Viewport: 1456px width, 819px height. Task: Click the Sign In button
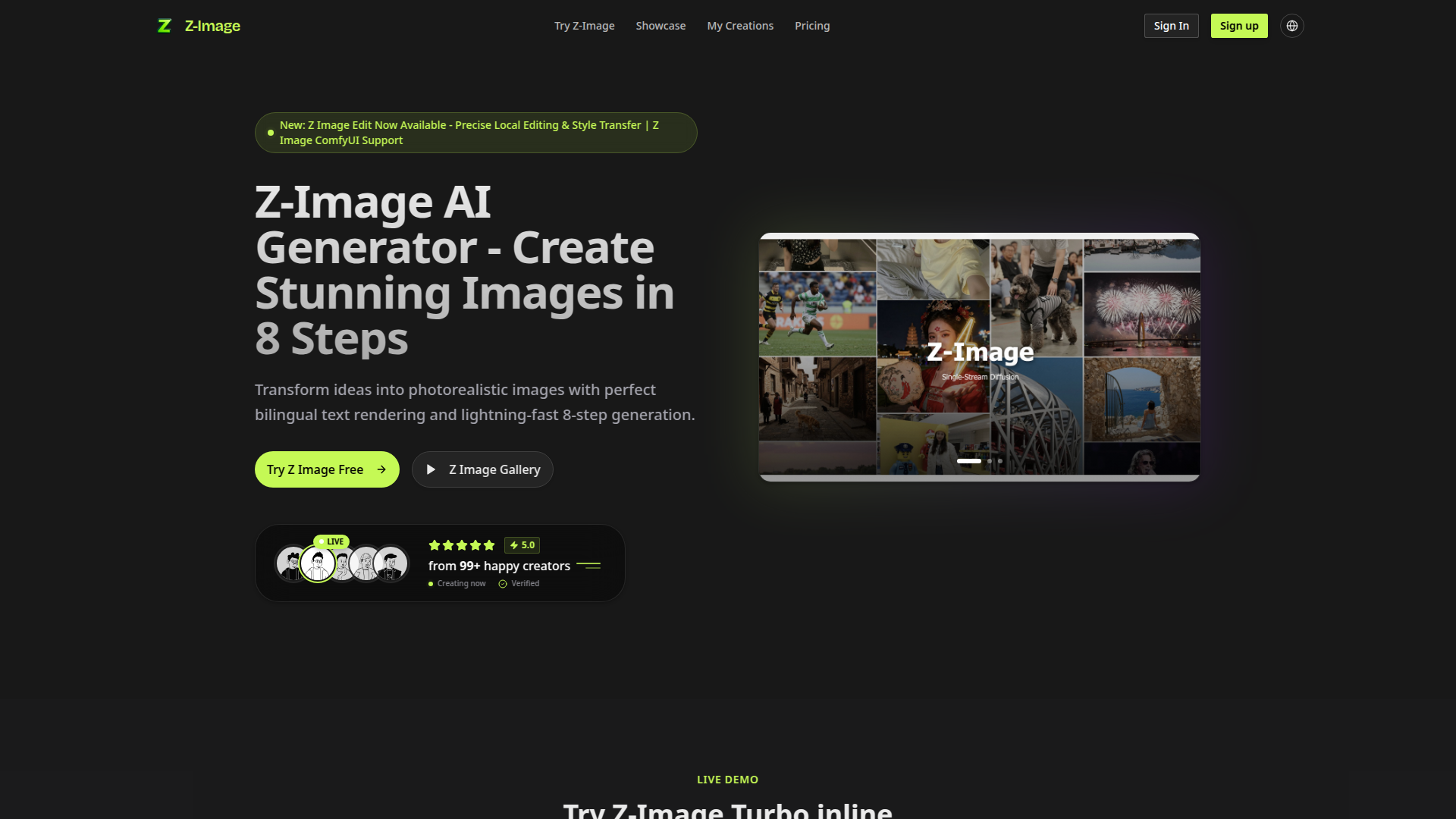[1171, 26]
